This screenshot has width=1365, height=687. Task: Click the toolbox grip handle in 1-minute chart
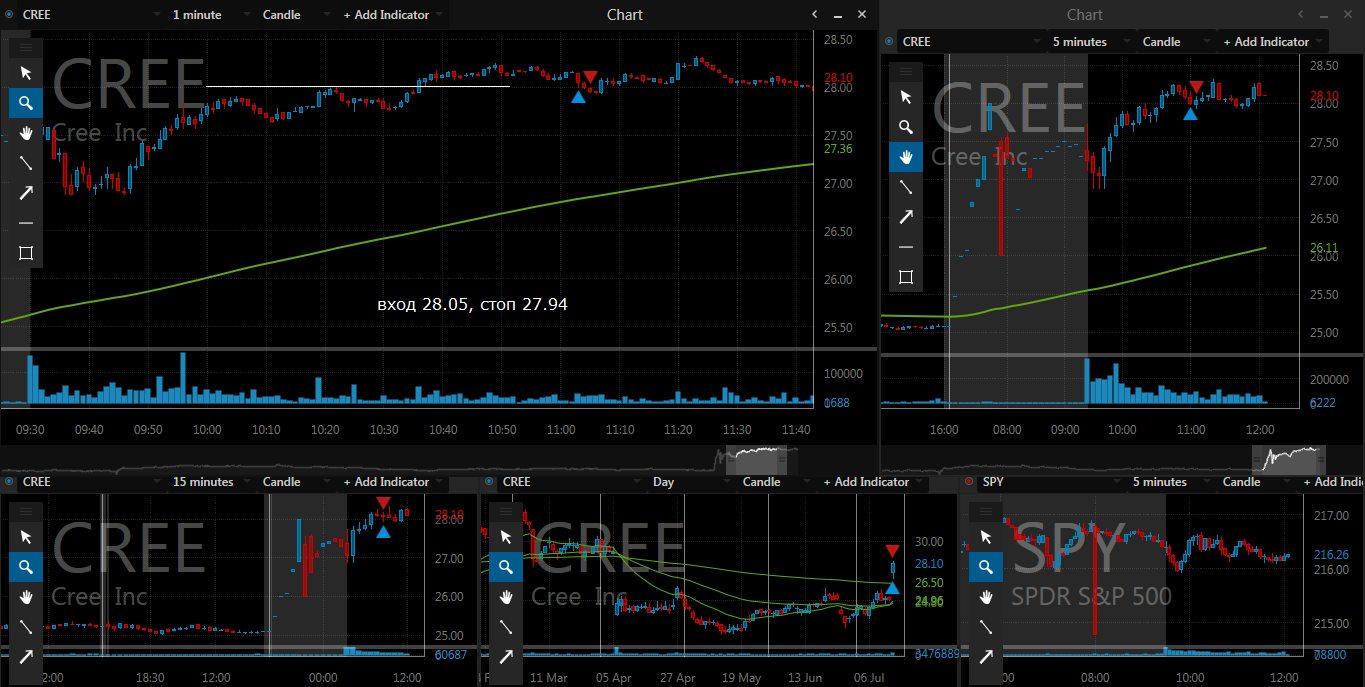(26, 47)
